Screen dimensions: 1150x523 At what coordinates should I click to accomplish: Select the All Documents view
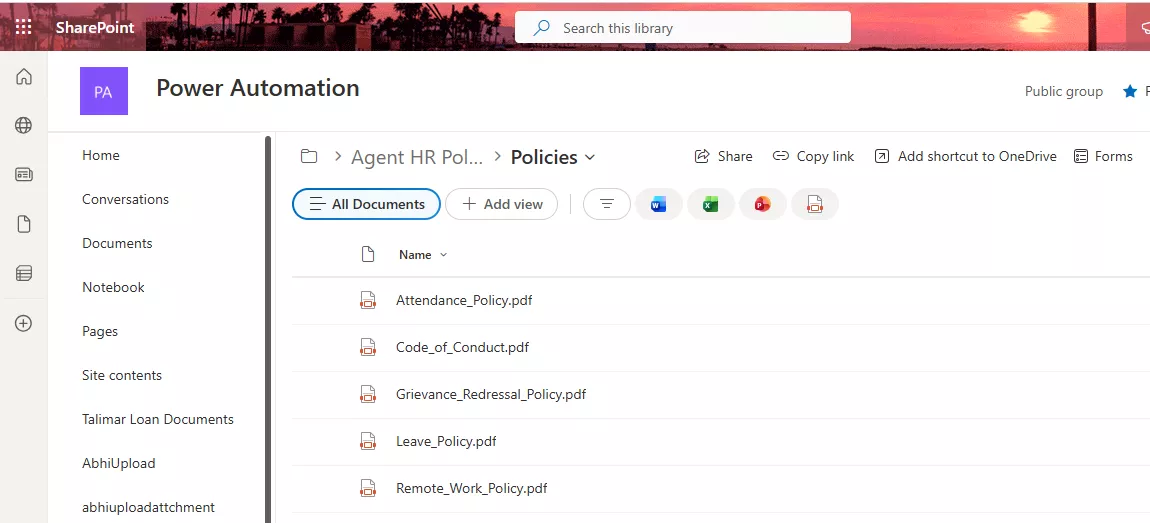366,204
